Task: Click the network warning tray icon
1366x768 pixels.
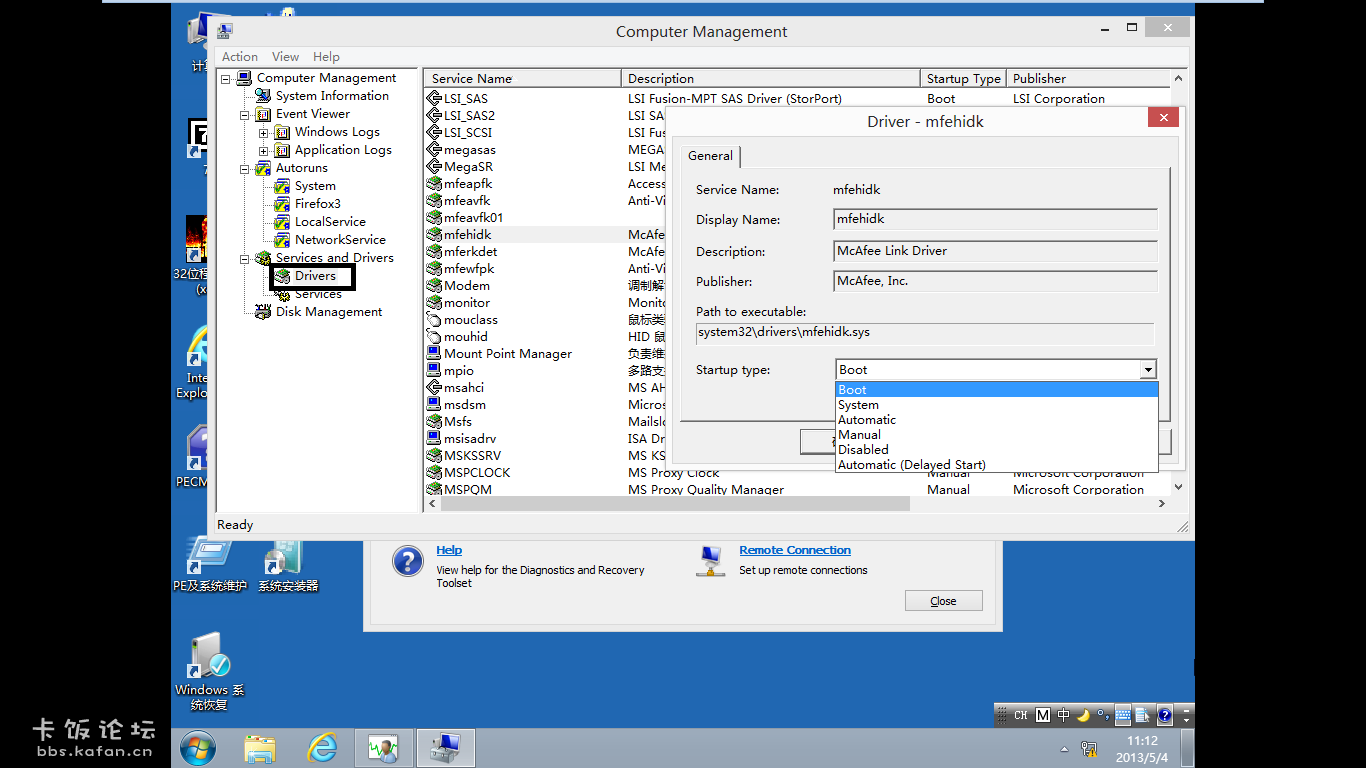Action: 1089,748
